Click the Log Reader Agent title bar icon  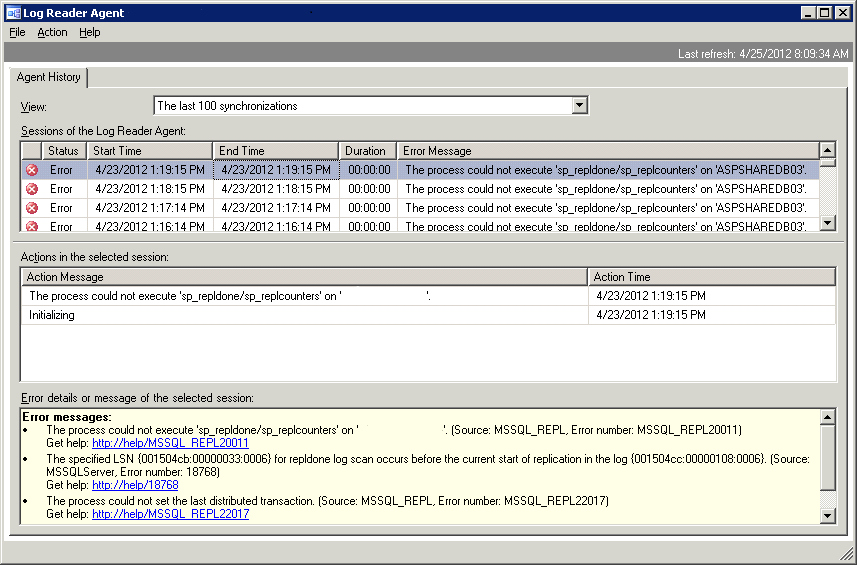coord(13,13)
